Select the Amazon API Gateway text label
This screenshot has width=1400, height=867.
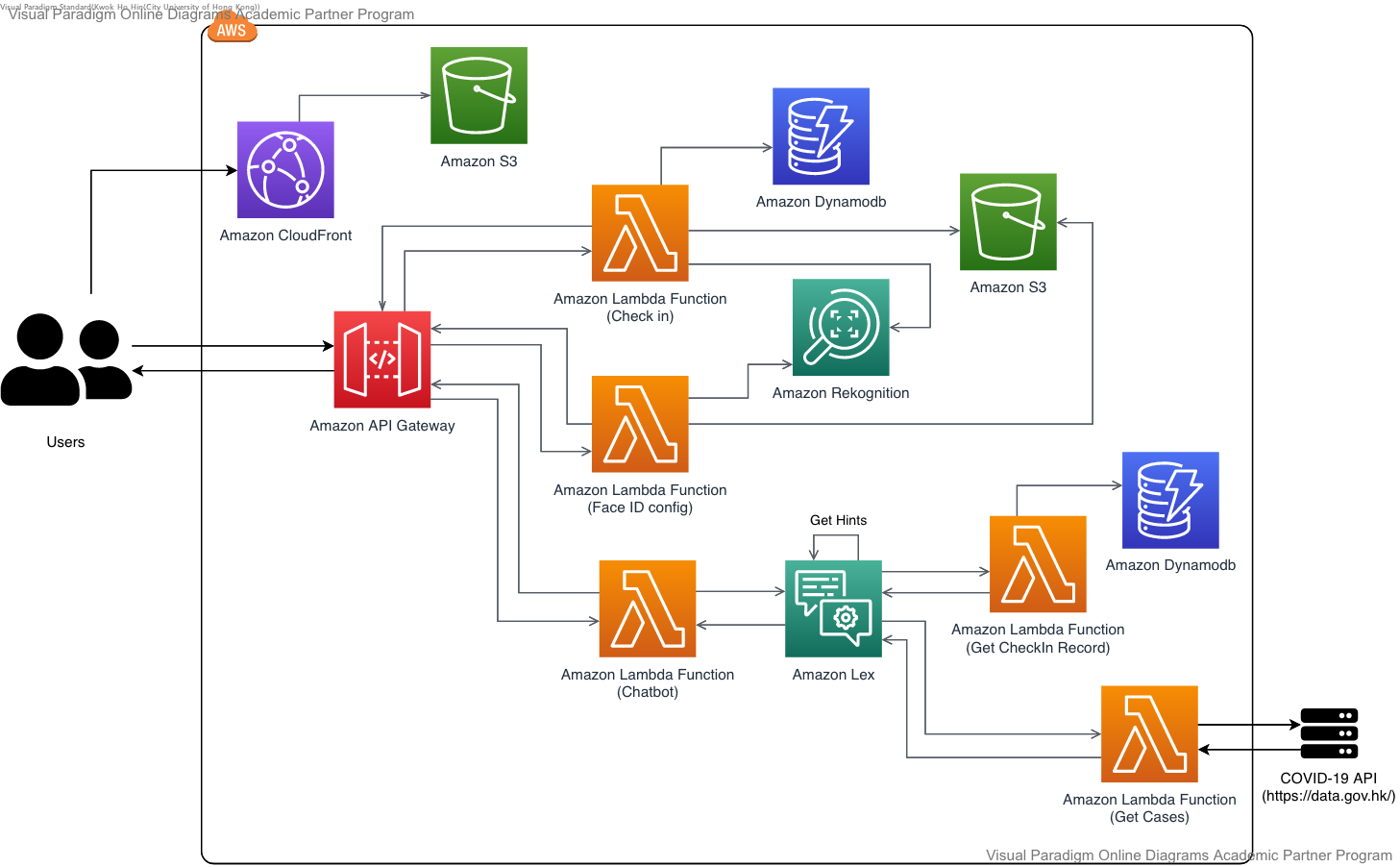381,426
